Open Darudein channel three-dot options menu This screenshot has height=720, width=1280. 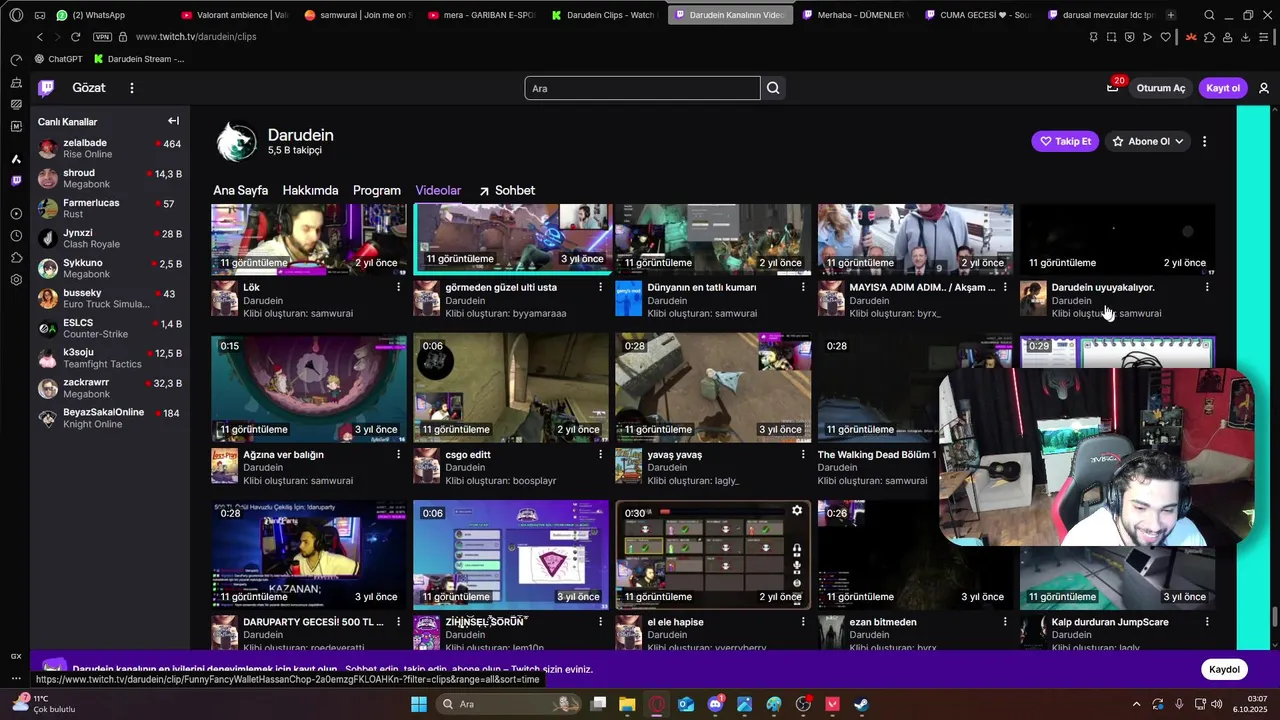pos(1204,141)
